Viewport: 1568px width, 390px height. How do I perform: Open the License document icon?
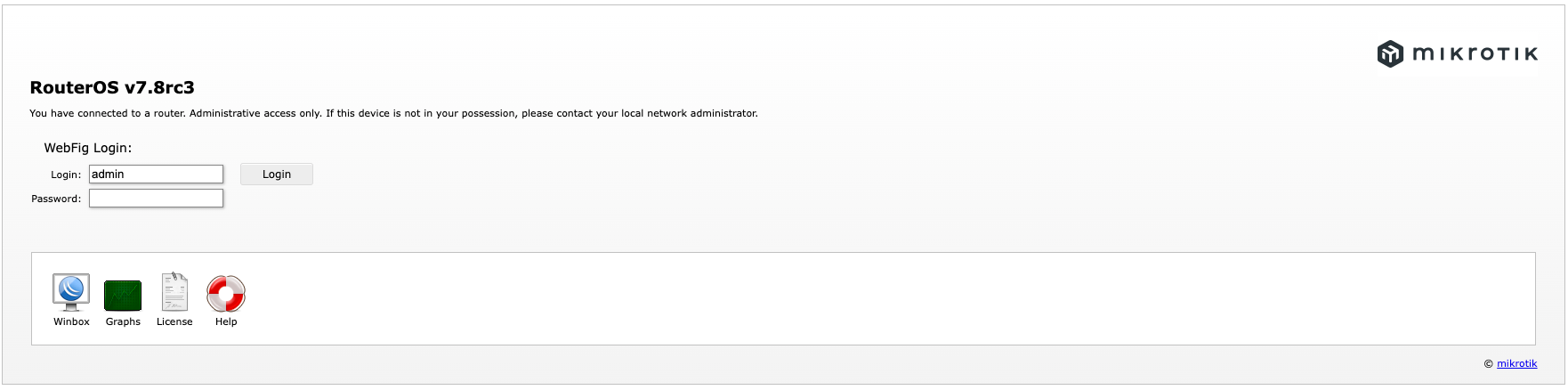[174, 292]
